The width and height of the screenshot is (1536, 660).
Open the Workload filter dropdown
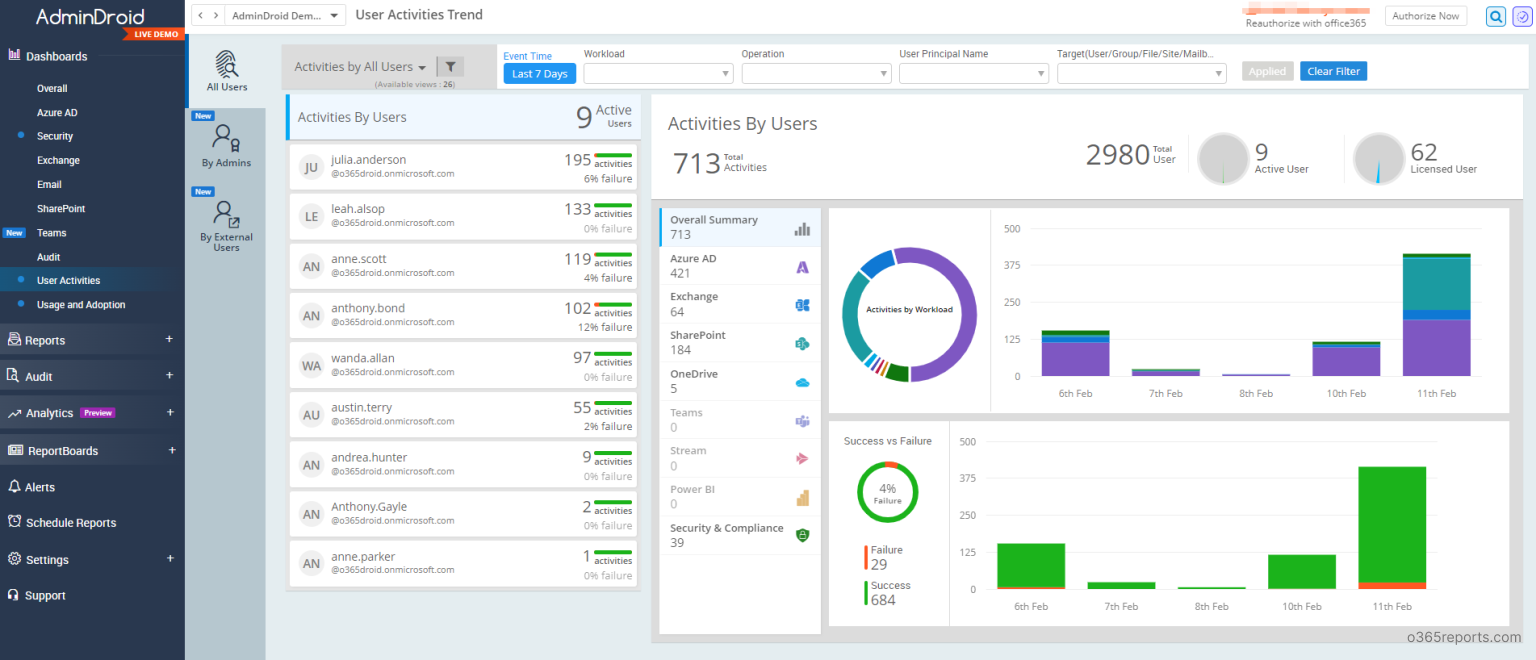pyautogui.click(x=658, y=73)
